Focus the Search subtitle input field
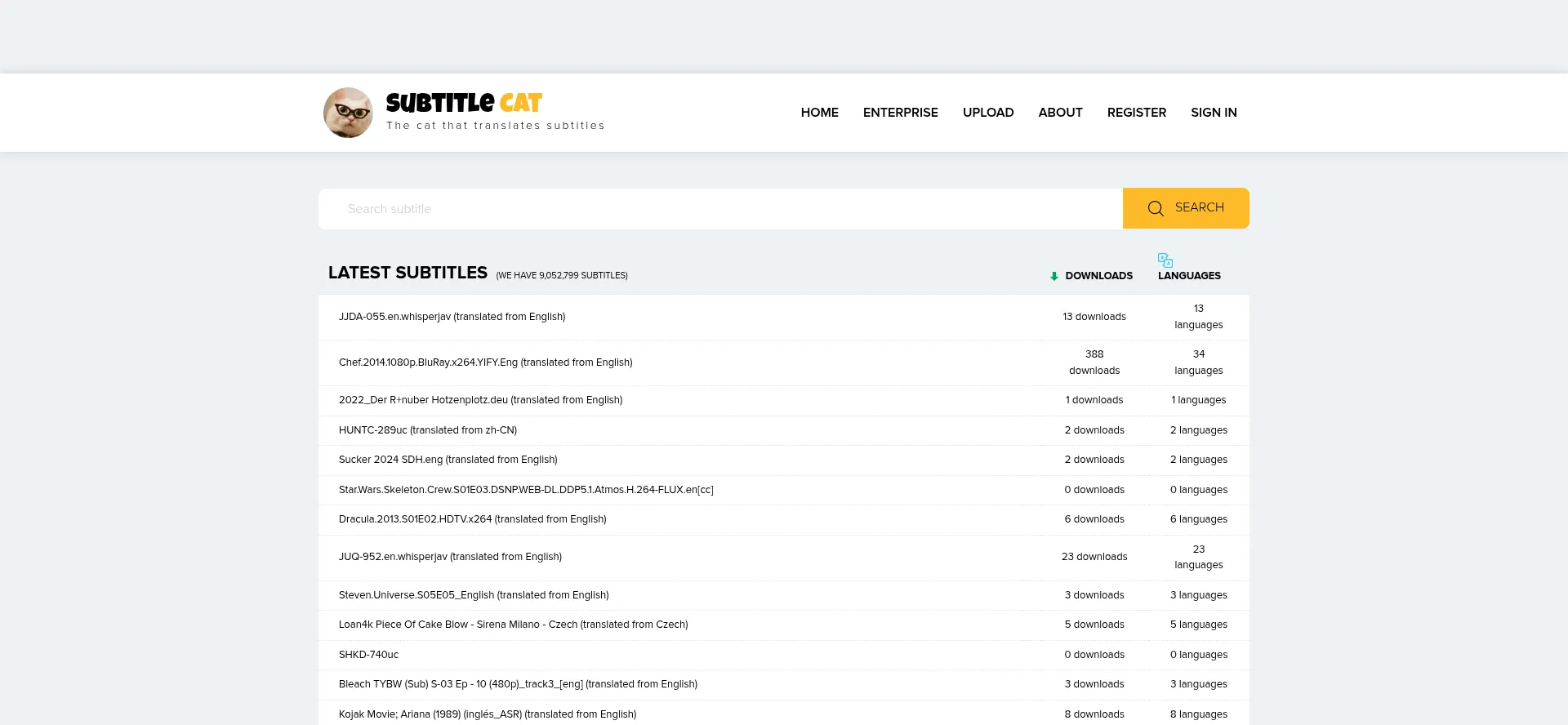Image resolution: width=1568 pixels, height=725 pixels. point(720,209)
